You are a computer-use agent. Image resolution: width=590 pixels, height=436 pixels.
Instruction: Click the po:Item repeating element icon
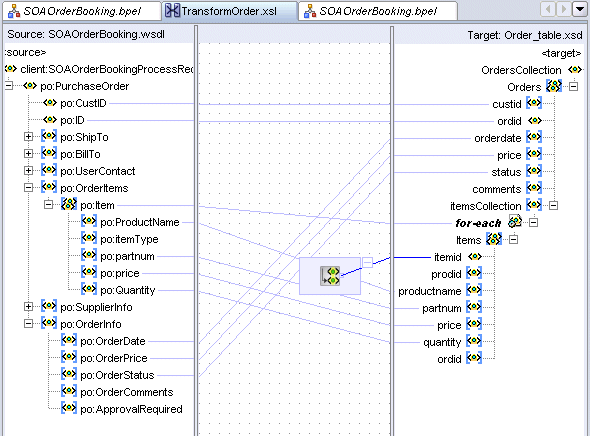point(69,204)
